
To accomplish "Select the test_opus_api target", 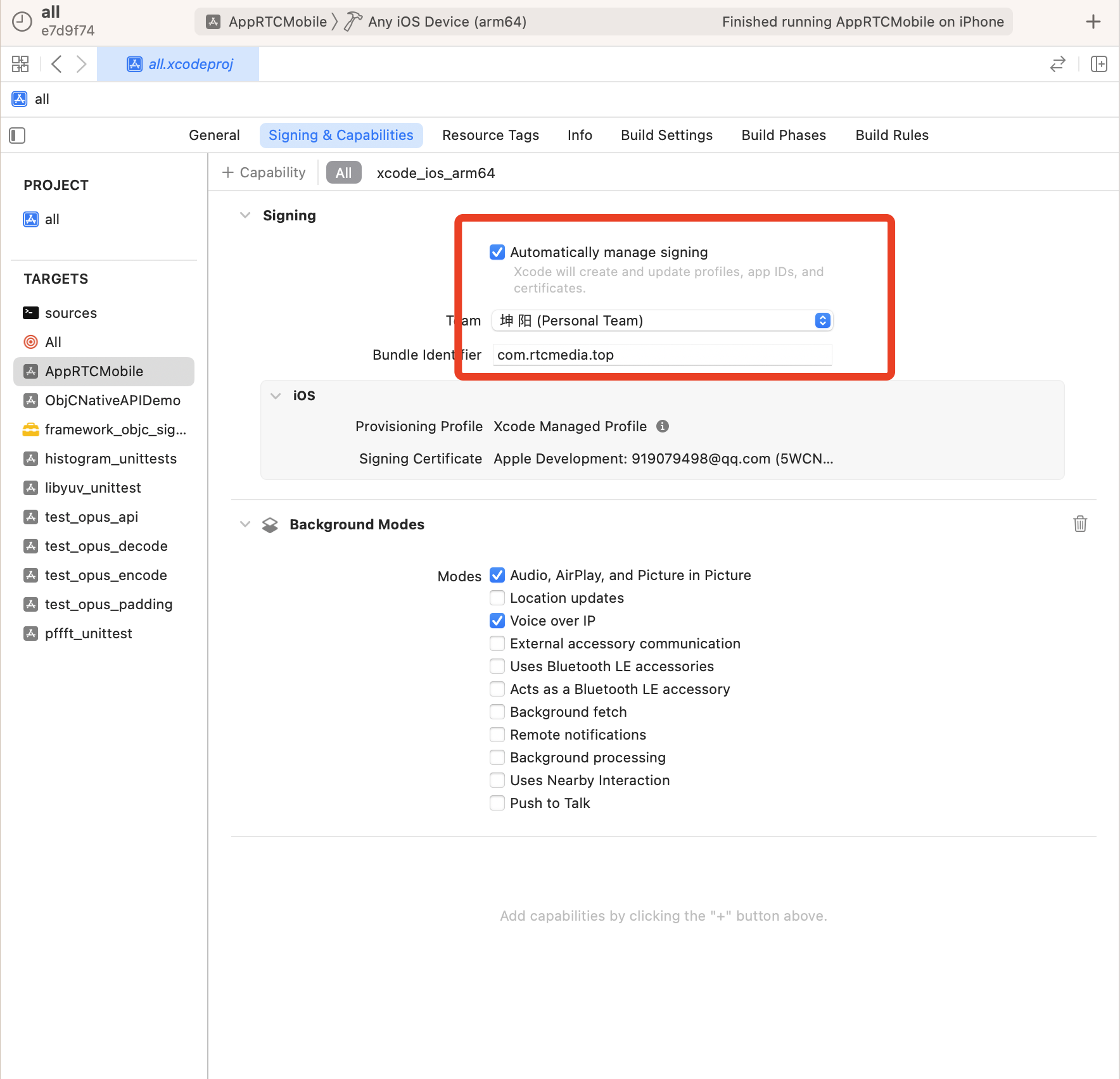I will coord(104,517).
